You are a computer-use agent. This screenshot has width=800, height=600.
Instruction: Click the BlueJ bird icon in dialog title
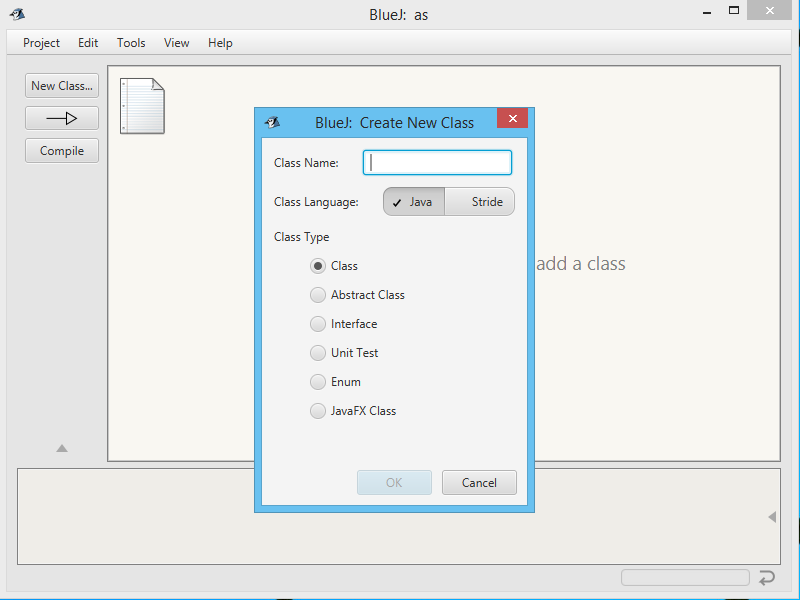click(272, 122)
